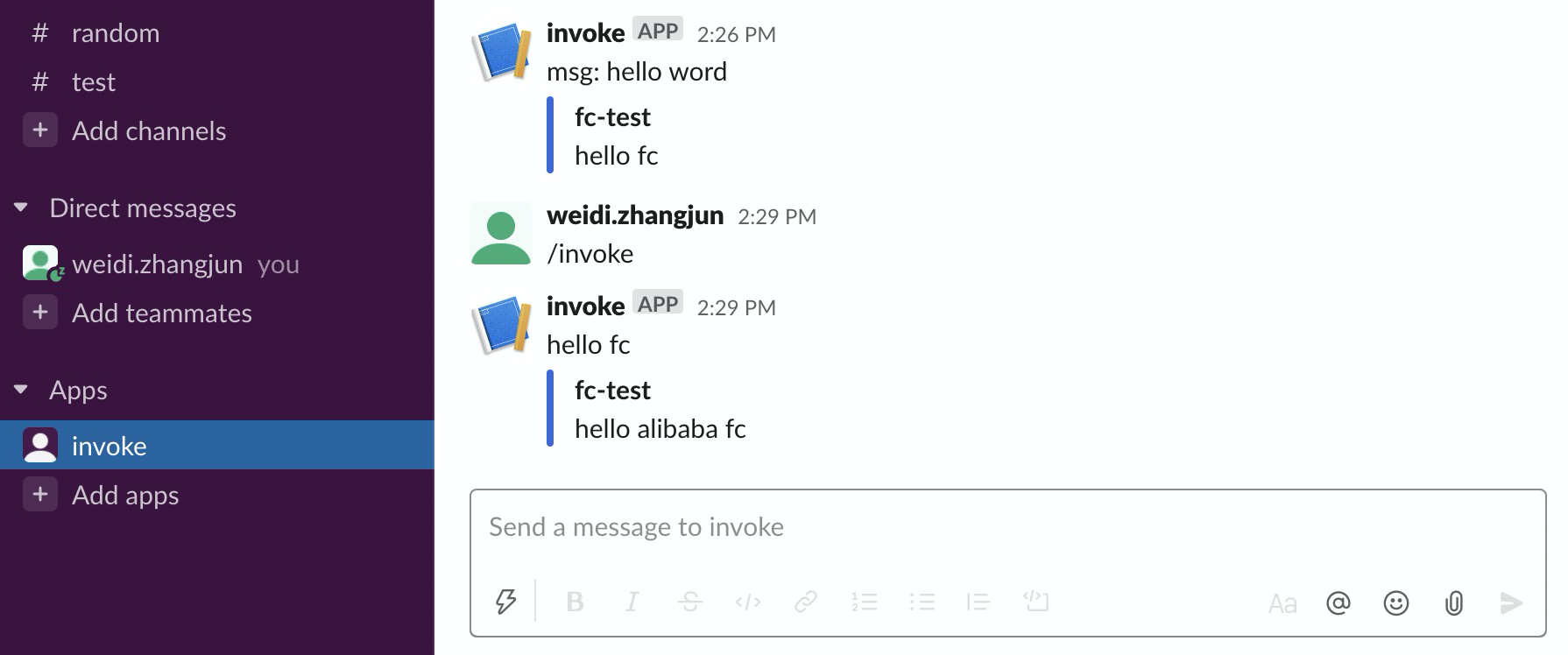The image size is (1568, 655).
Task: Toggle the Aa formatting options
Action: click(1282, 602)
